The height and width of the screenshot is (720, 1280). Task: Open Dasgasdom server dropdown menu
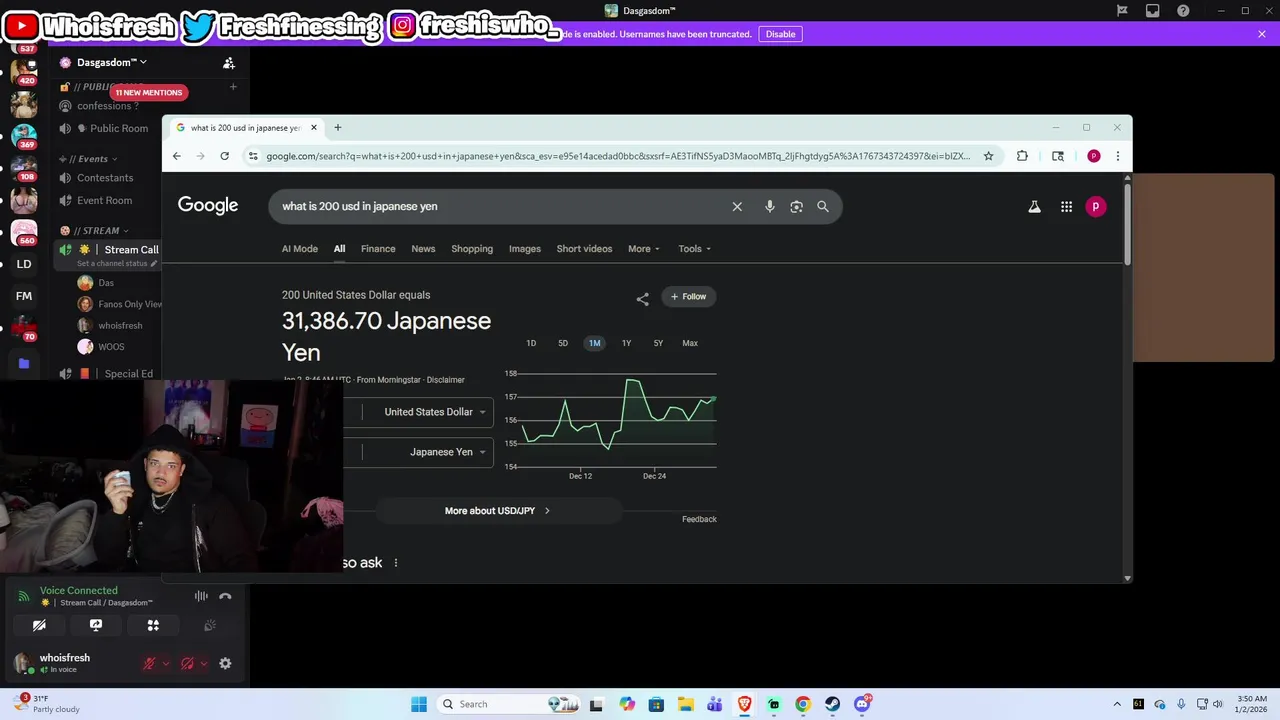[111, 63]
